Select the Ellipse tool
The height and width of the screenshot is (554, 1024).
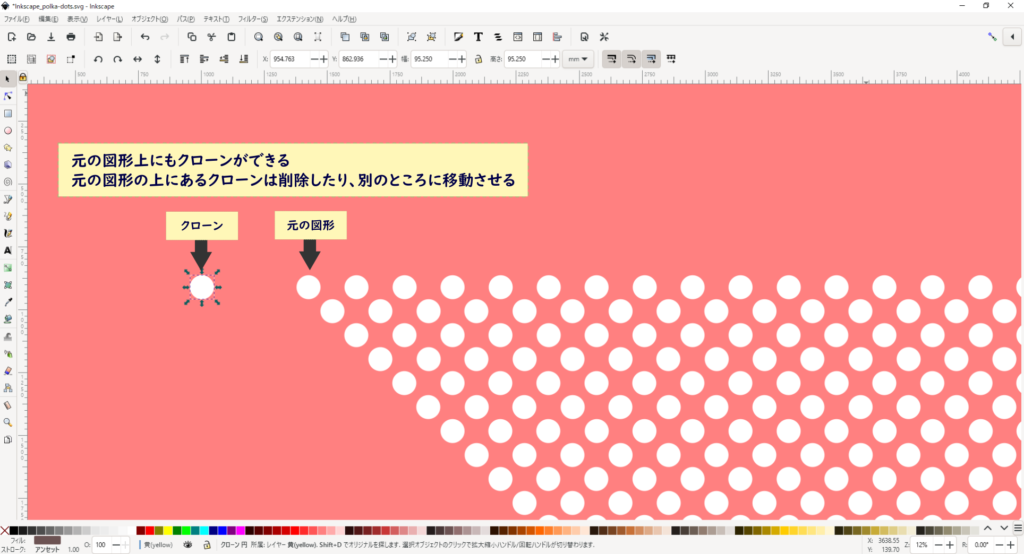[8, 131]
